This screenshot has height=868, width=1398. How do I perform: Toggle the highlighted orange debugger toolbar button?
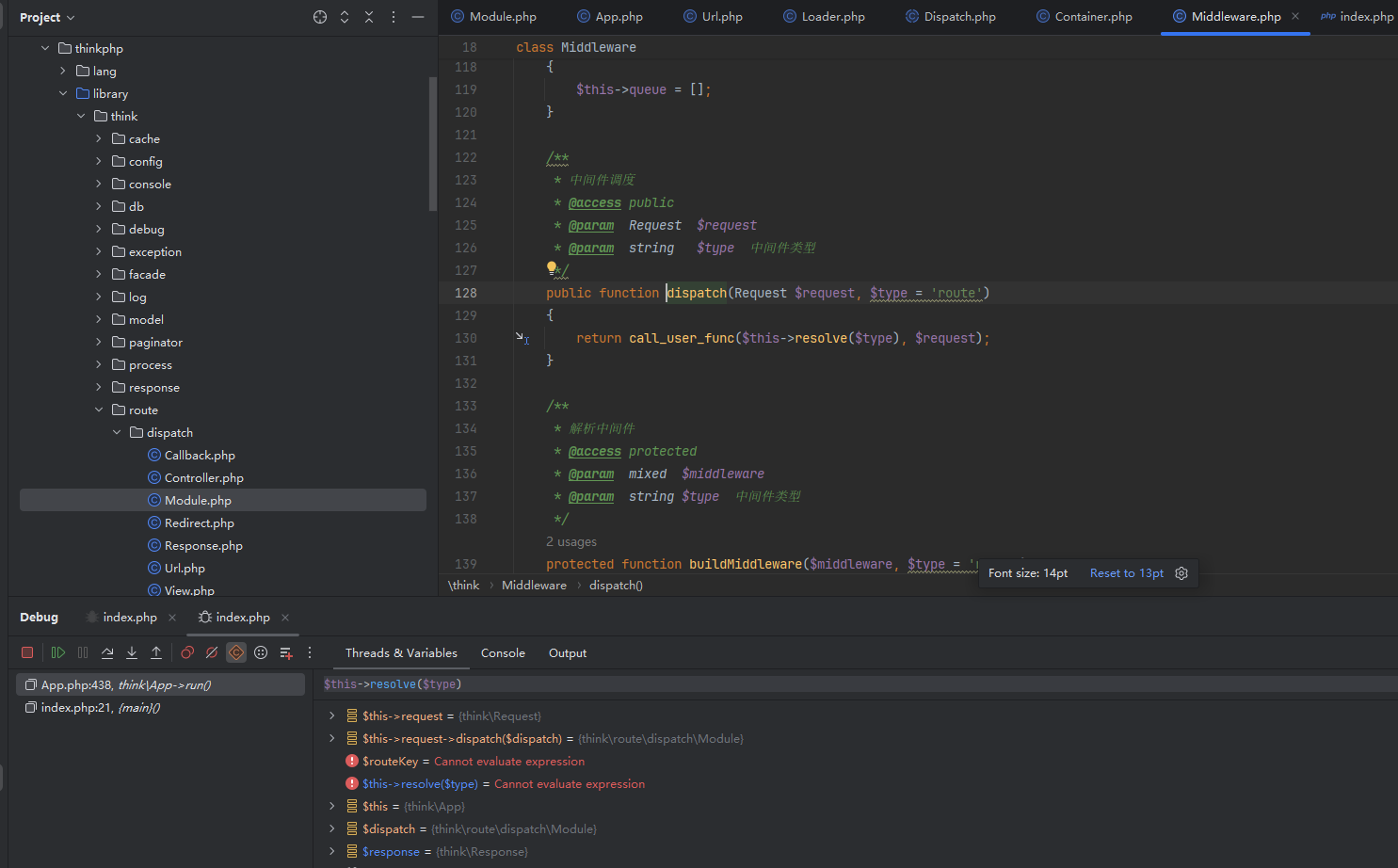[236, 652]
